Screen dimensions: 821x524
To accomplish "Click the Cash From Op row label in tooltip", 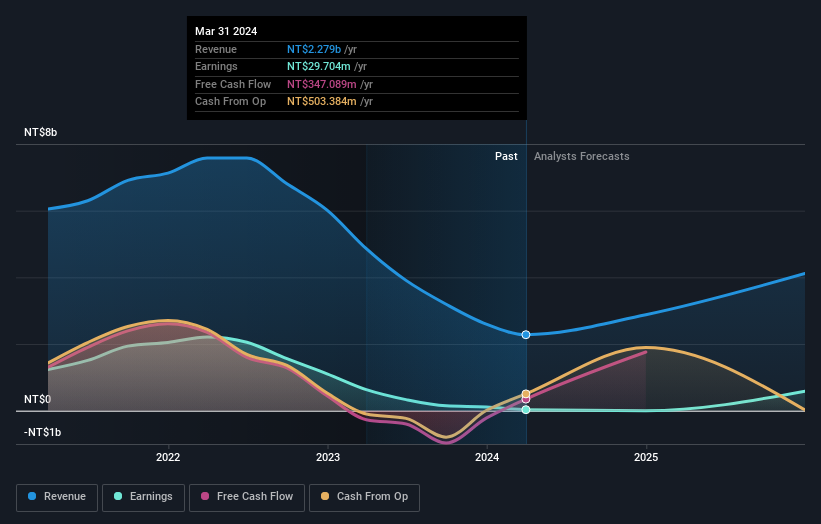I will [x=230, y=102].
